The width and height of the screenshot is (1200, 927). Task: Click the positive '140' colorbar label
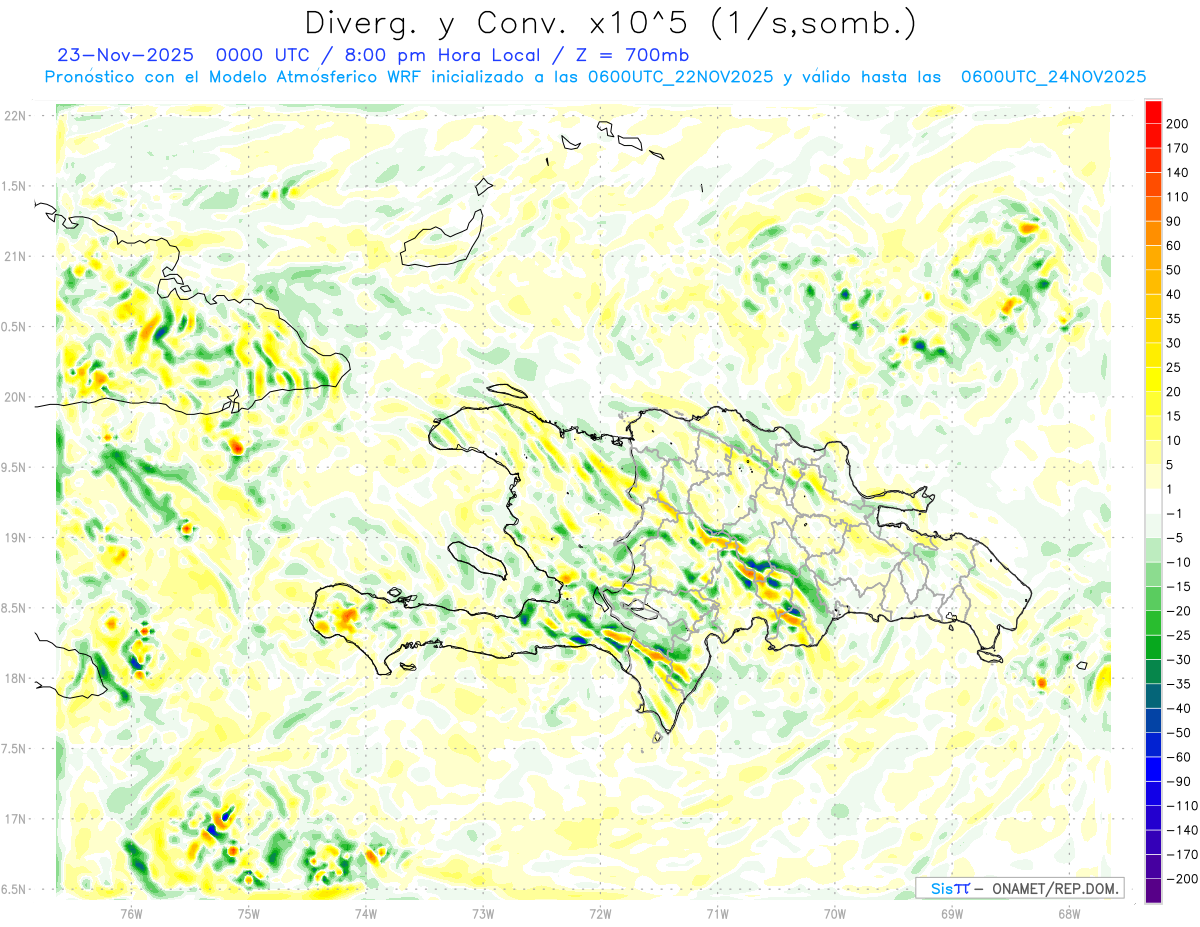pos(1177,173)
